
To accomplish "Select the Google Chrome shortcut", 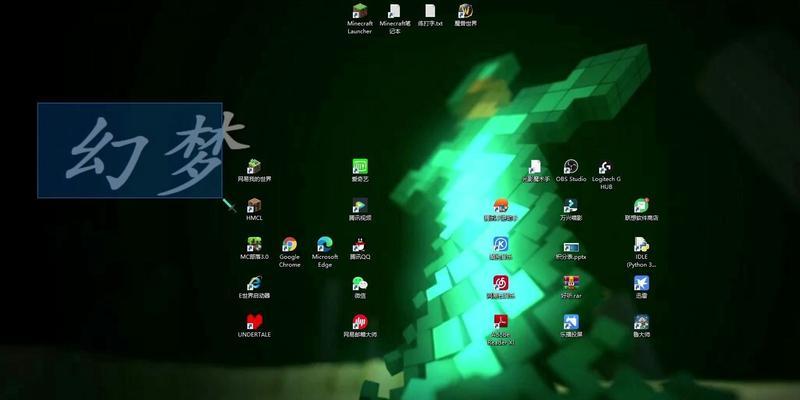I will [x=289, y=252].
